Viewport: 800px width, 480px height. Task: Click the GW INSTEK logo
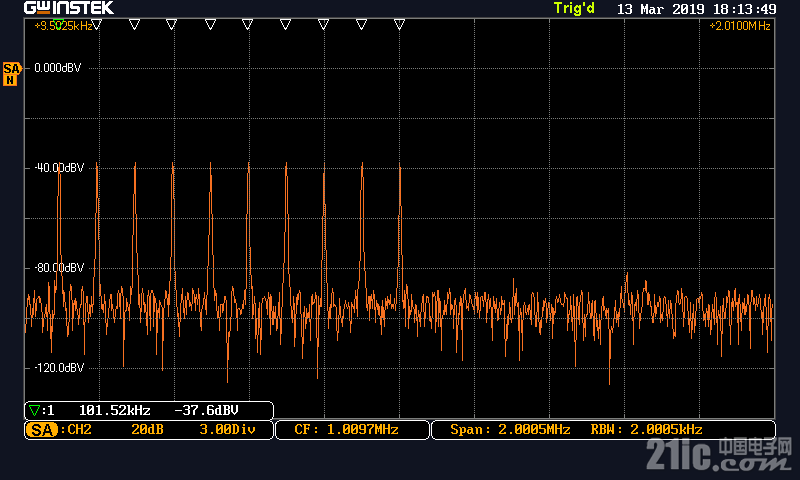69,8
